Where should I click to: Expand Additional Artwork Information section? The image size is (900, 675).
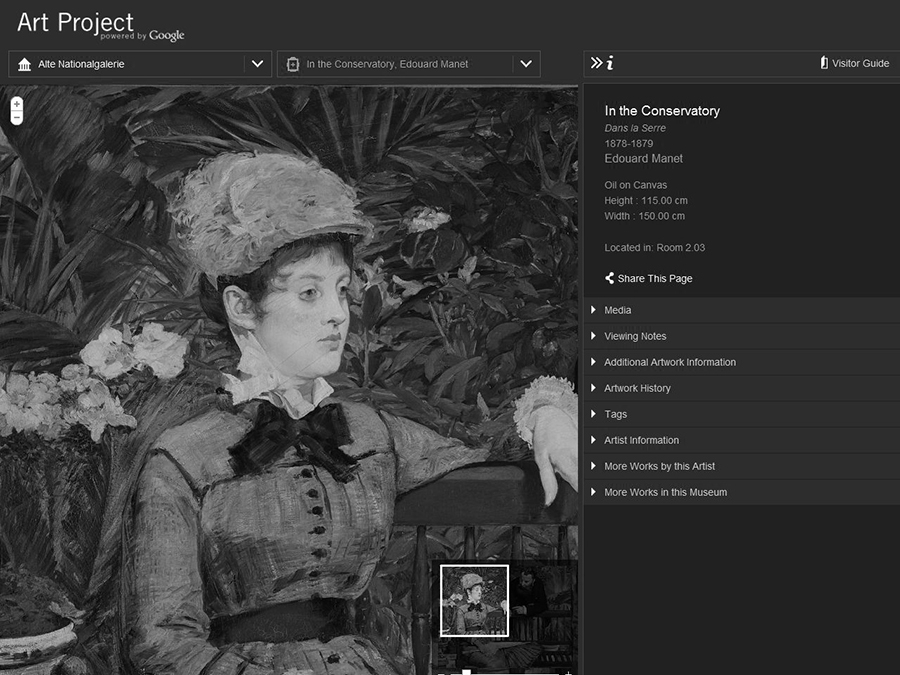pos(742,362)
